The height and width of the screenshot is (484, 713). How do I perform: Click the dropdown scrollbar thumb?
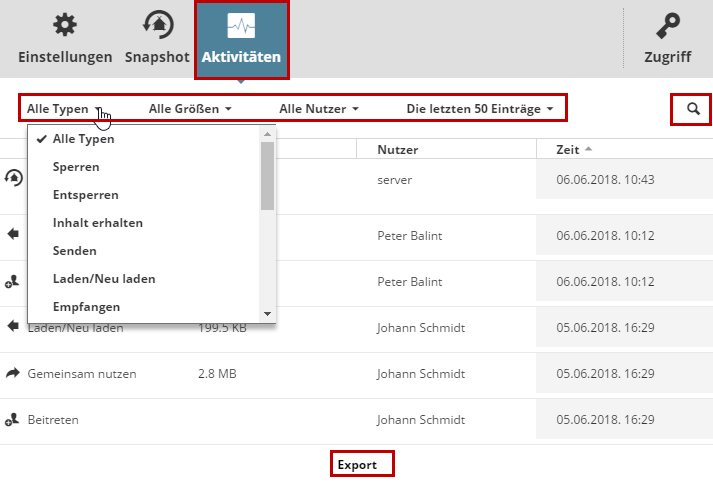point(267,176)
